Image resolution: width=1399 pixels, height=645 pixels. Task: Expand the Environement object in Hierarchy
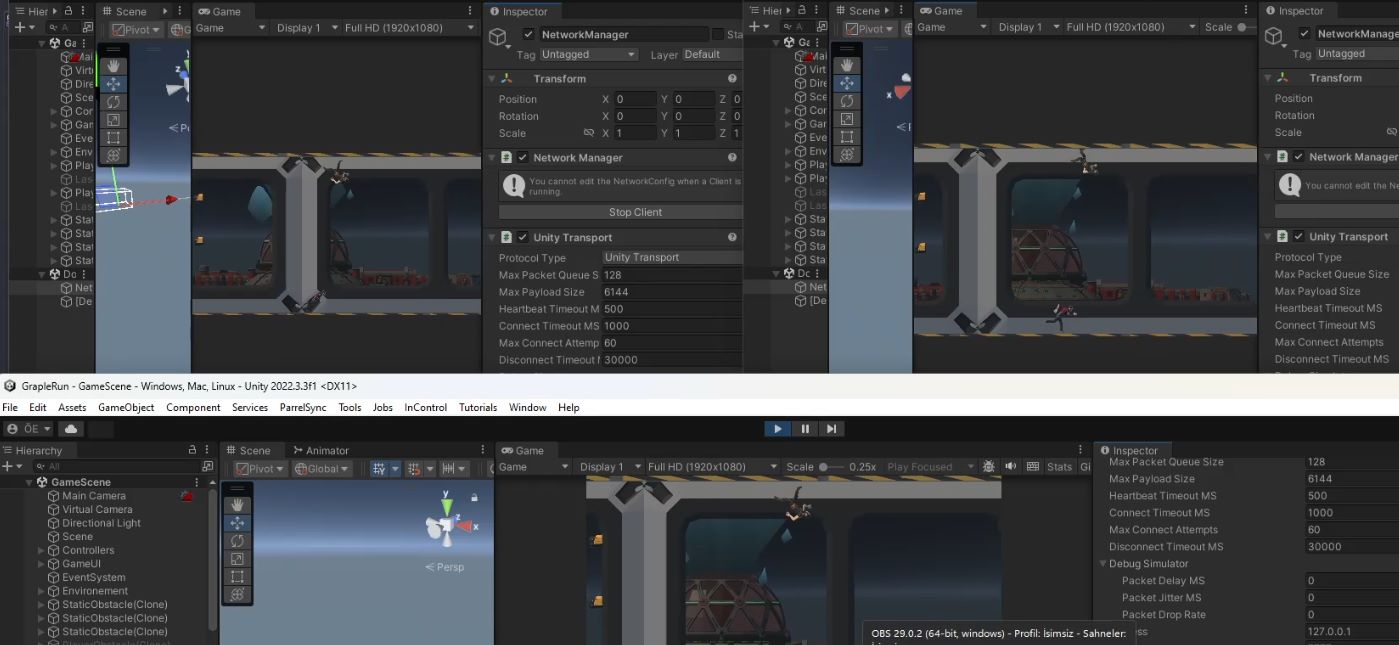coord(41,591)
